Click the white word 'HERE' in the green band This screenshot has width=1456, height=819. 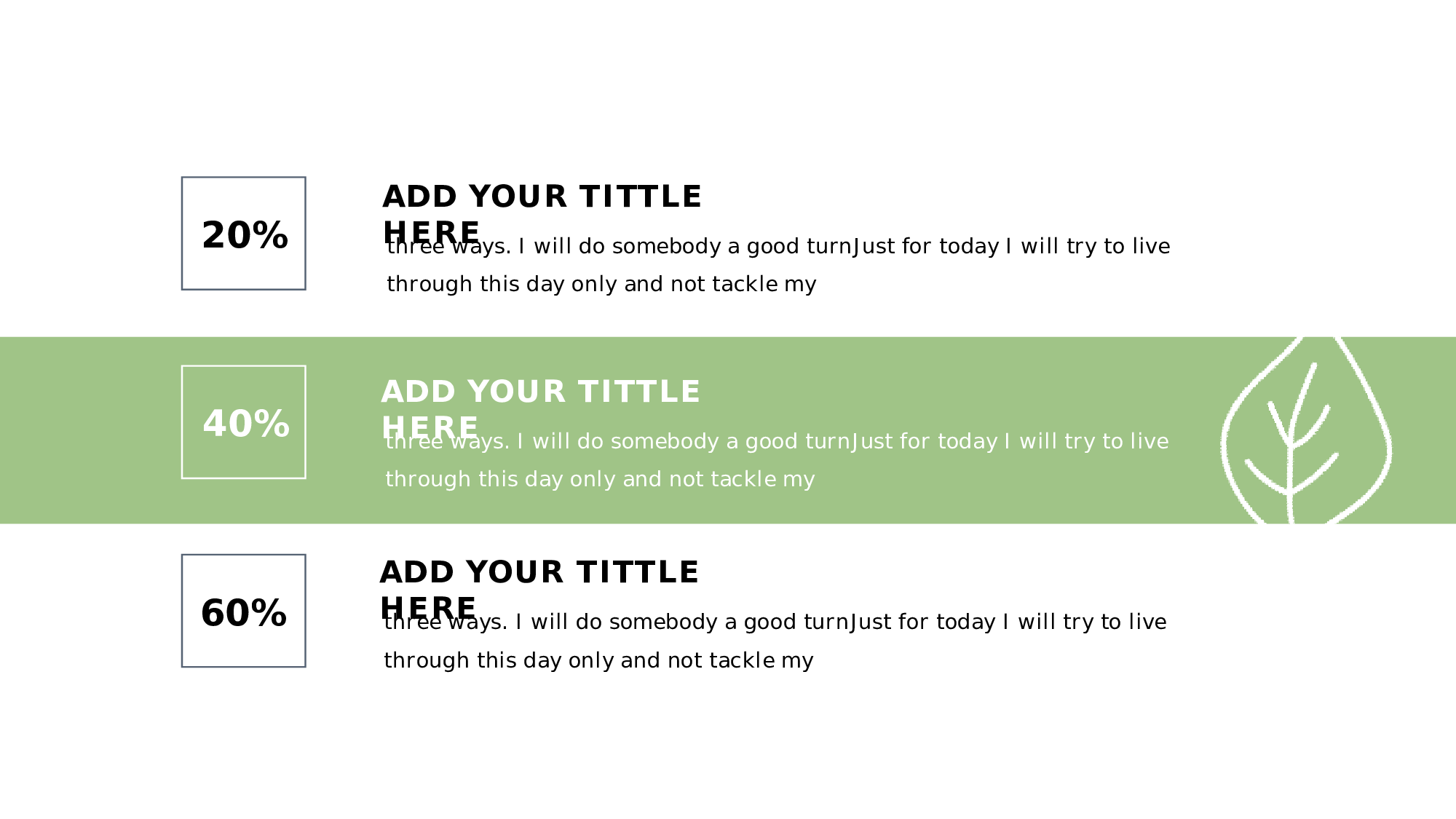click(x=430, y=428)
